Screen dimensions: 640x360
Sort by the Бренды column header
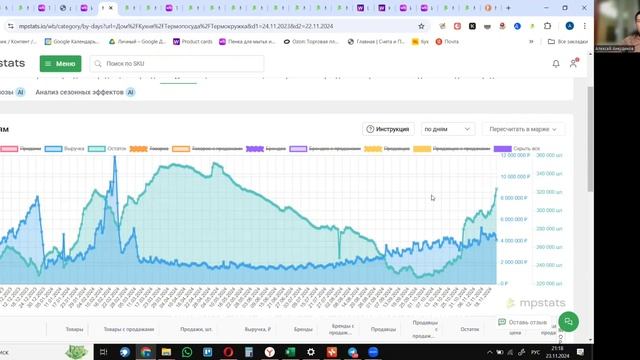(x=303, y=329)
